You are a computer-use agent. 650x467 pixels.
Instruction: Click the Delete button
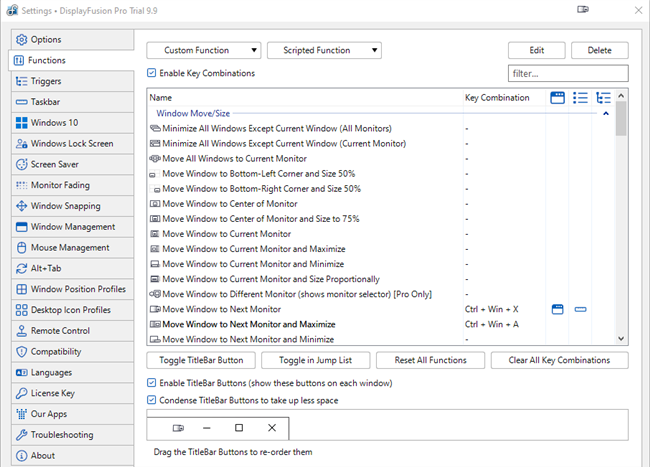[x=599, y=50]
